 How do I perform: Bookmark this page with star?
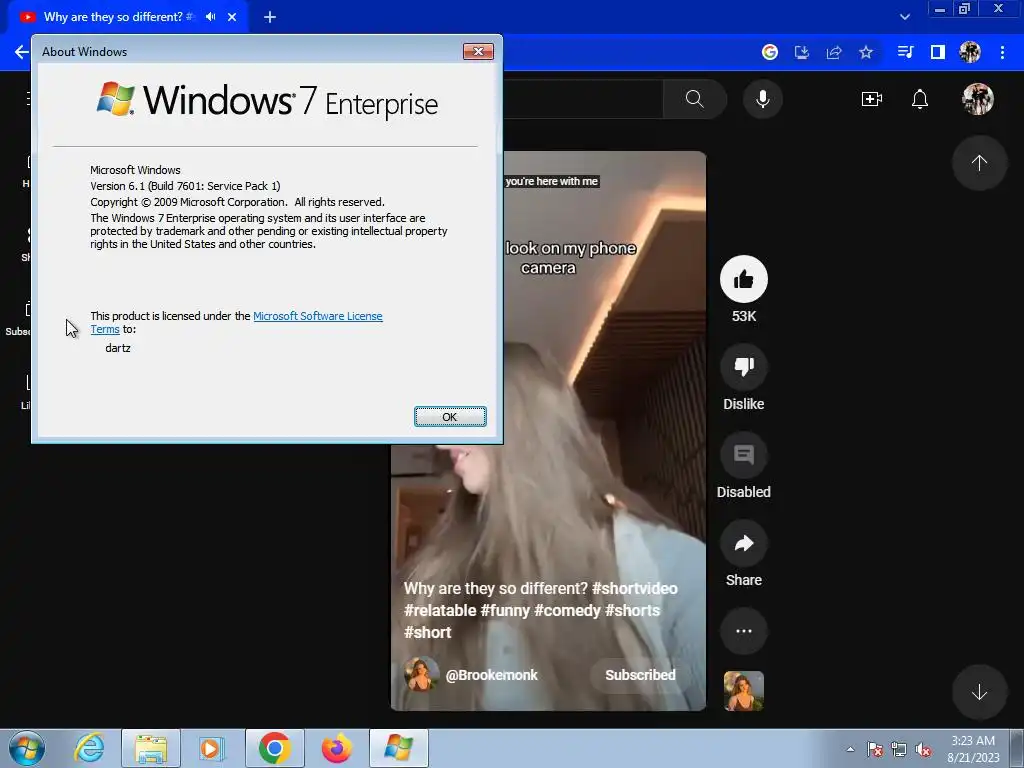point(866,52)
